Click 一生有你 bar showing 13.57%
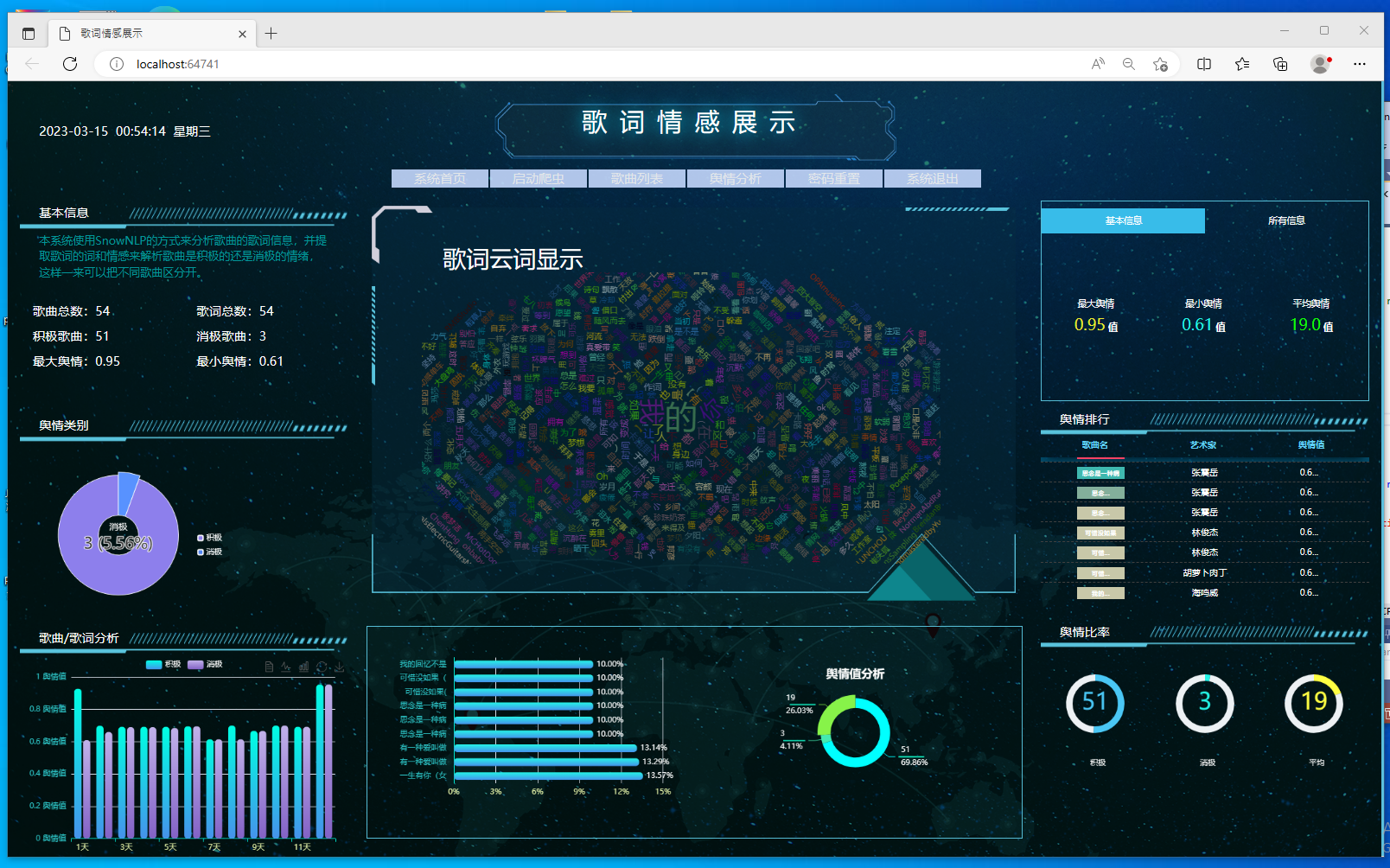1390x868 pixels. pos(548,775)
